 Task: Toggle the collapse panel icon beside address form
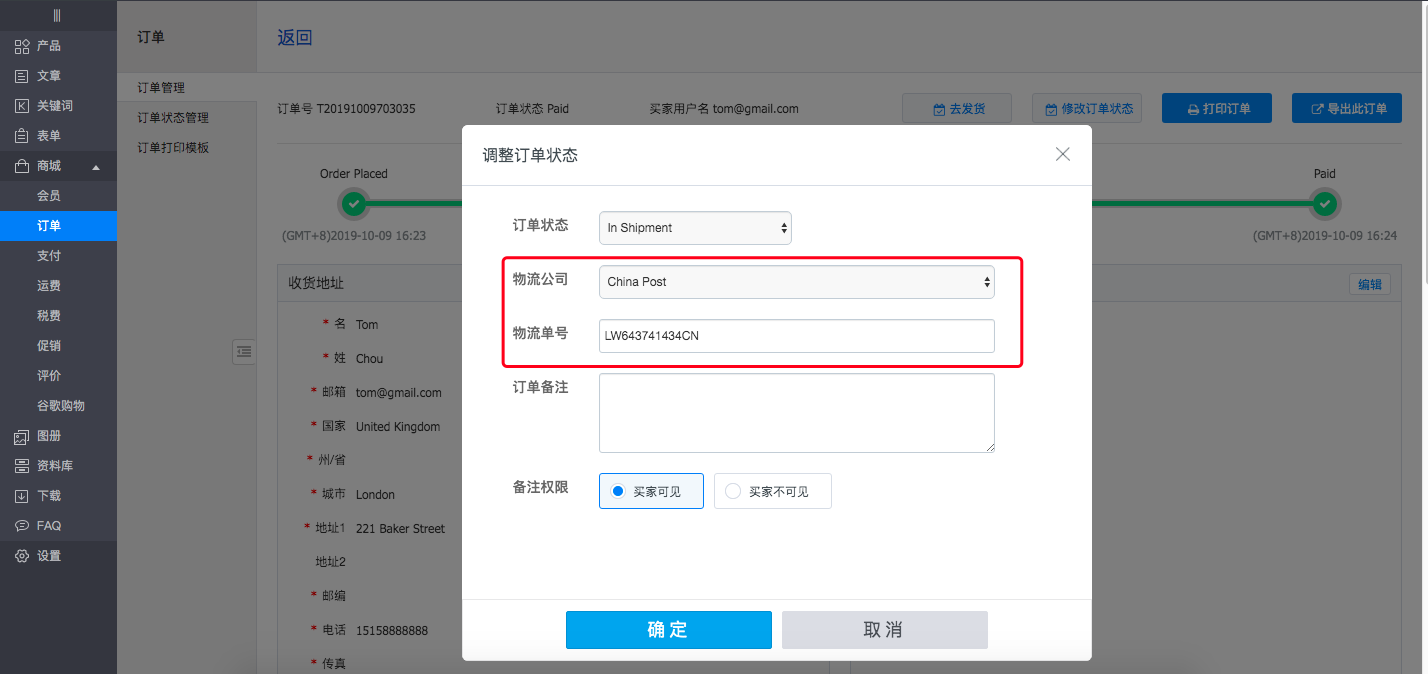tap(244, 351)
